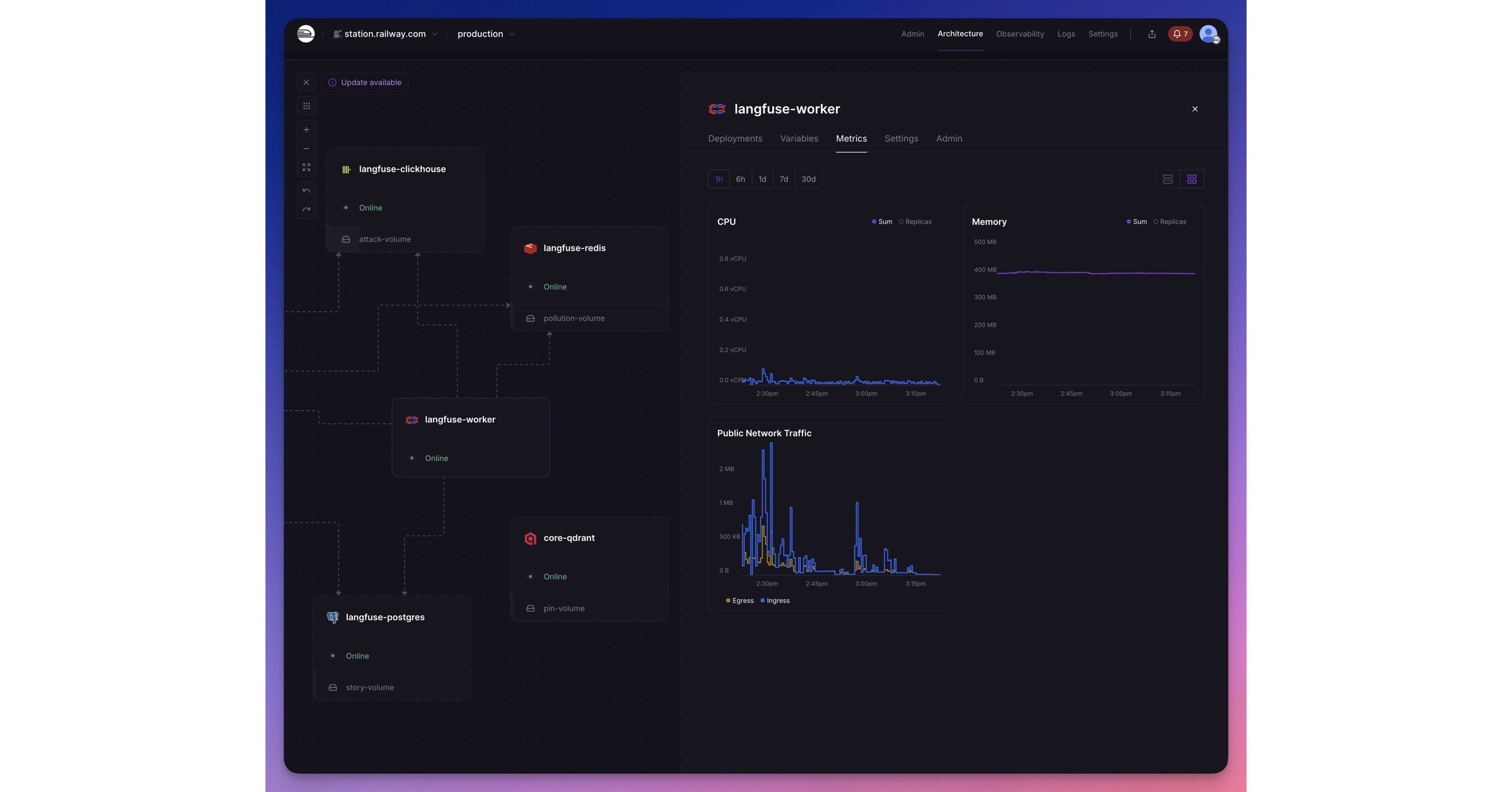
Task: Select the langfuse-redis service card
Action: coord(589,267)
